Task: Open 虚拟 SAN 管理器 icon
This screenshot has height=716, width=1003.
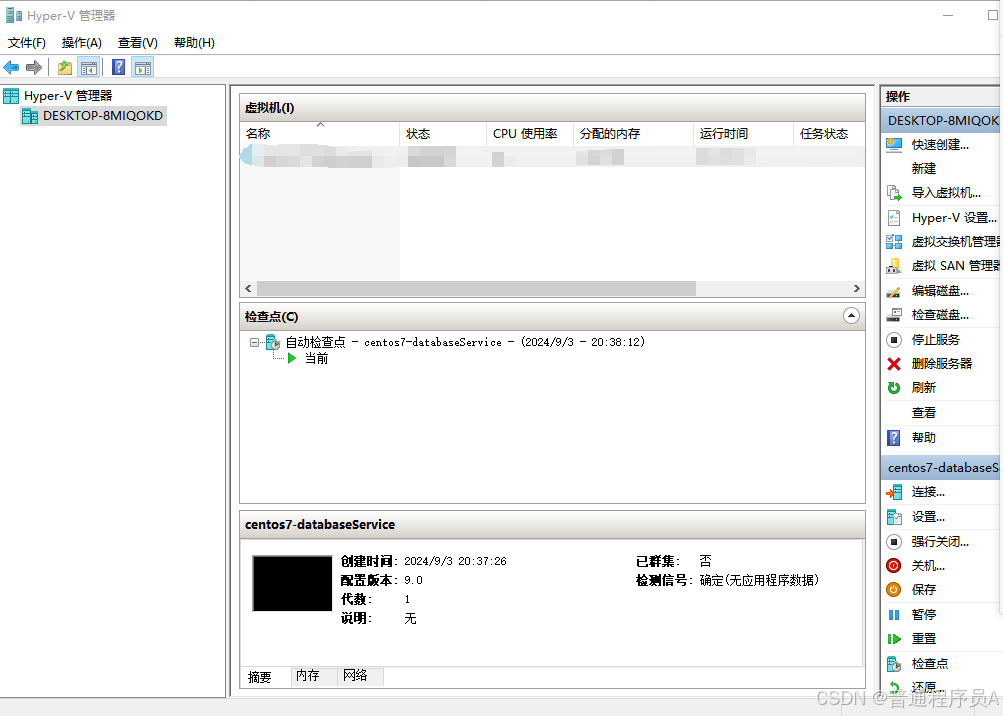Action: (894, 266)
